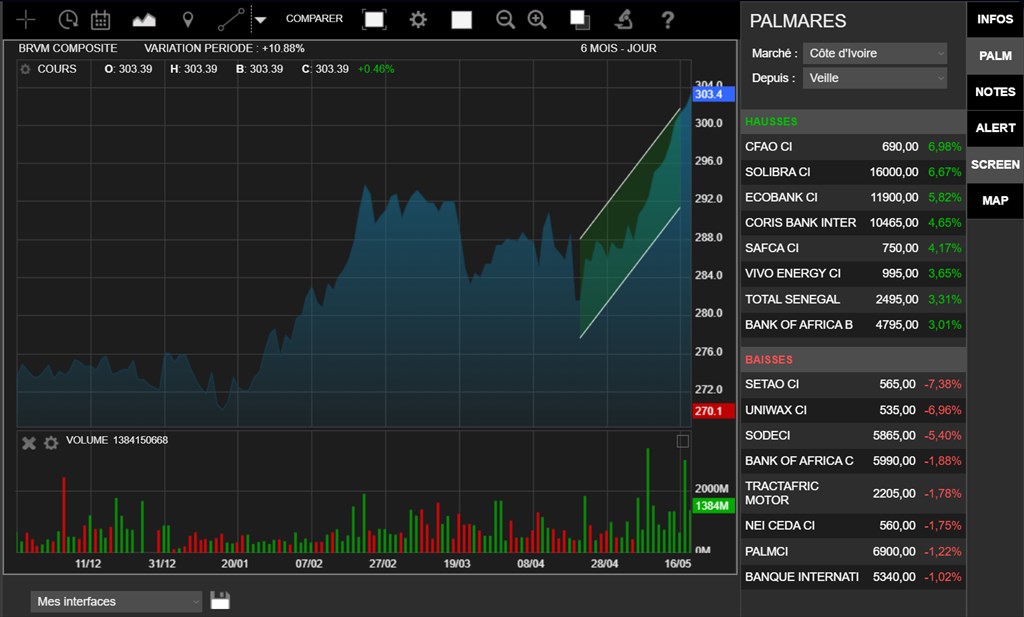
Task: Remove the VOLUME indicator panel
Action: tap(29, 443)
